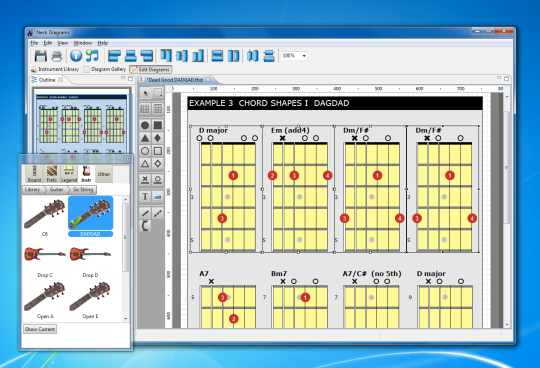This screenshot has width=540, height=368.
Task: Choose the Open A tuning instrument
Action: (45, 299)
